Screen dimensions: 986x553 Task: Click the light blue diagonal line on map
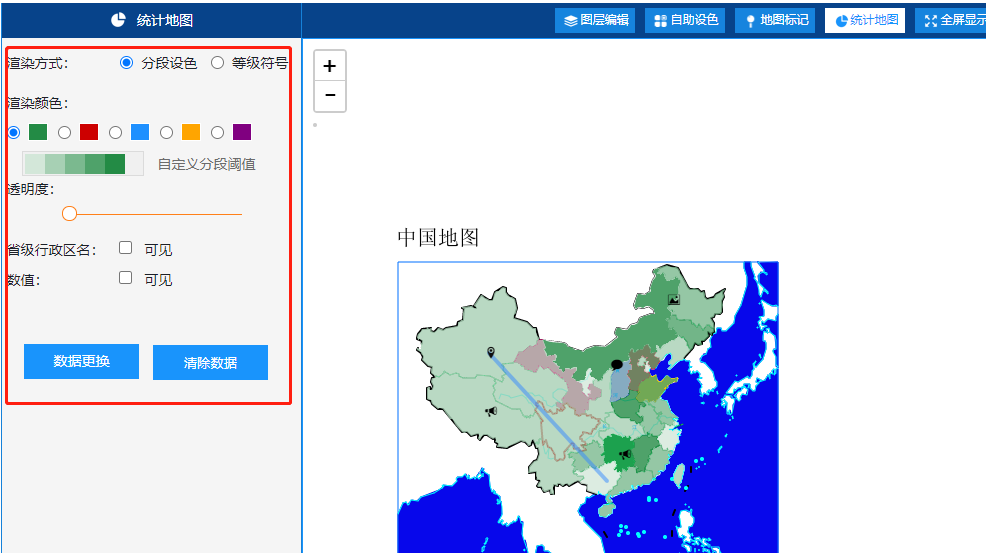pyautogui.click(x=549, y=418)
